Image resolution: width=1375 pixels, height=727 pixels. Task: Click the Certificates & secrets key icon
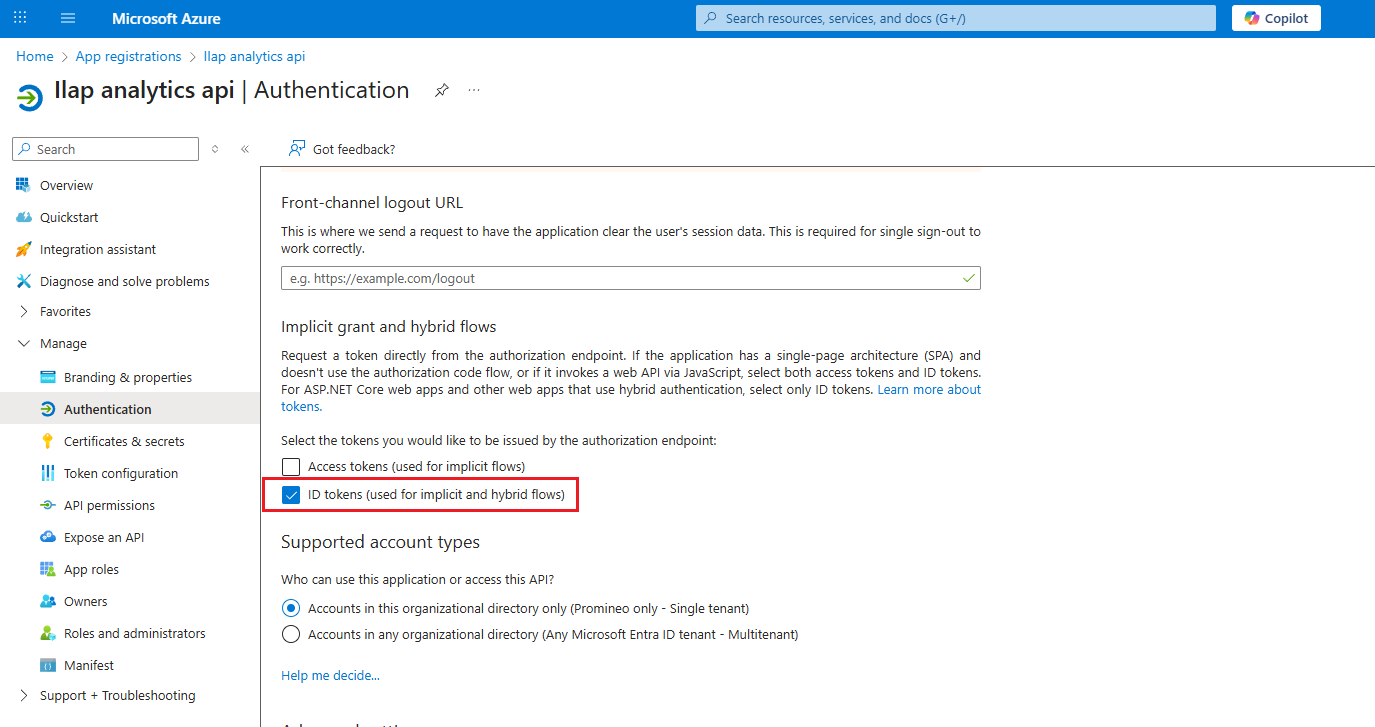pyautogui.click(x=47, y=441)
